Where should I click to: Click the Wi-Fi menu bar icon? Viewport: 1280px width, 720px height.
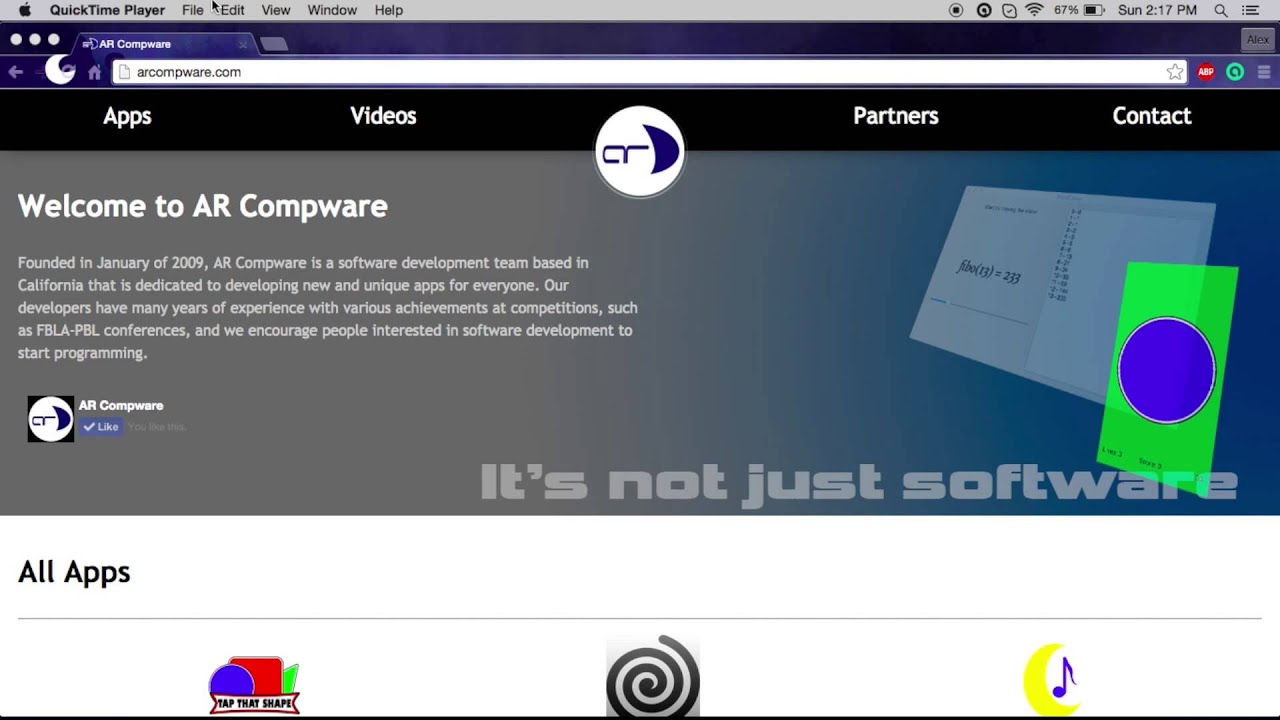(x=1034, y=10)
